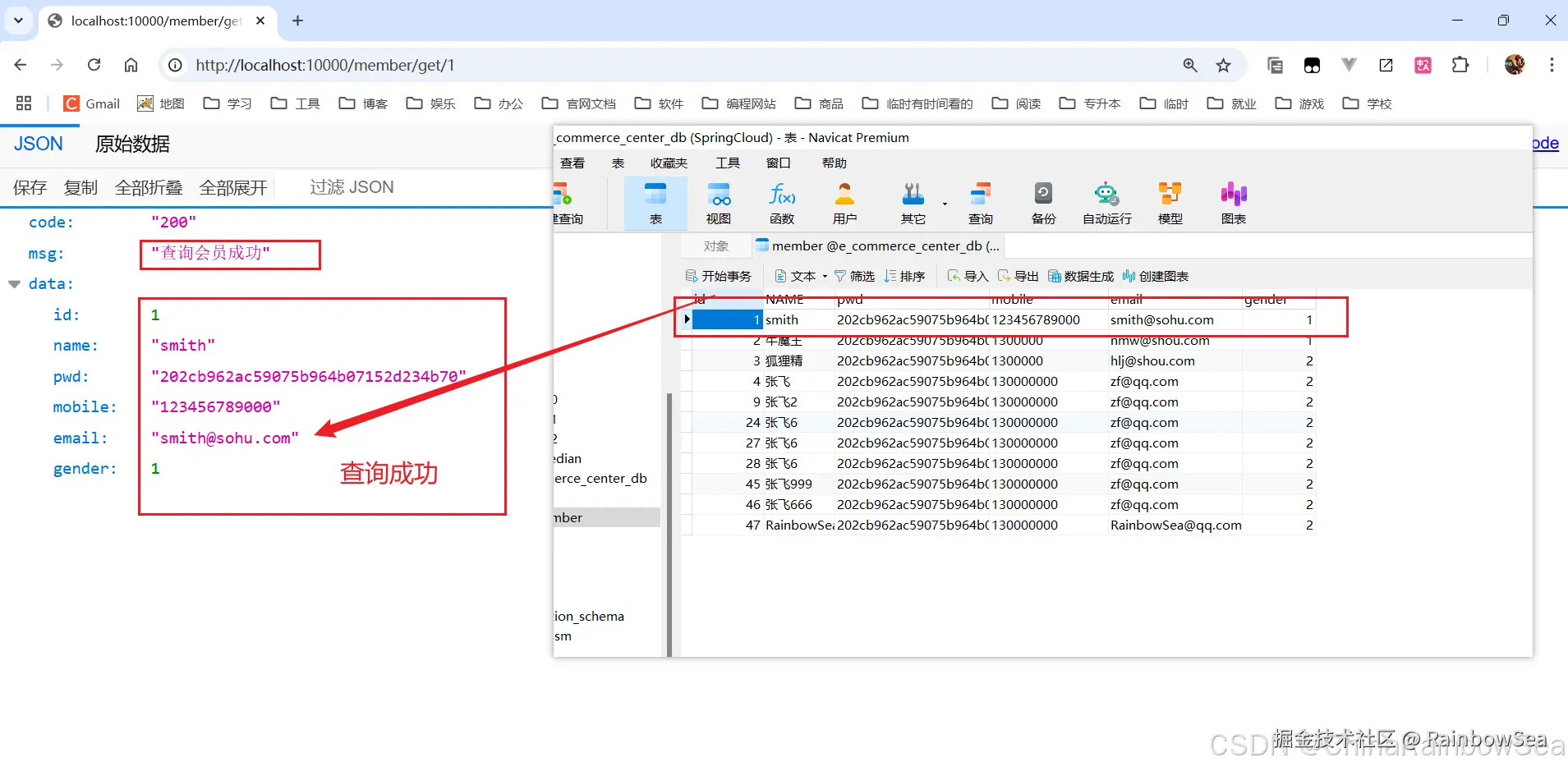Click the 复制 button in JSON viewer
Screen dimensions: 1568x771
click(80, 187)
